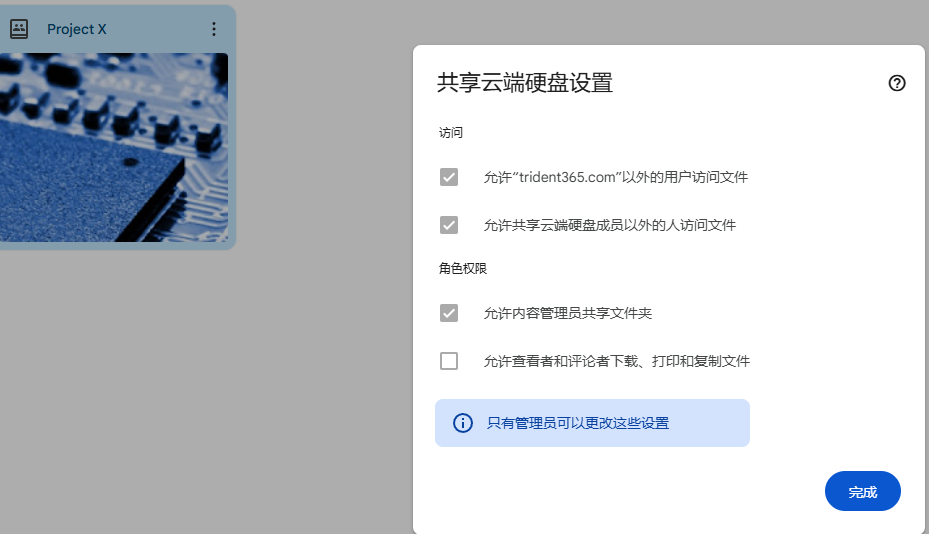
Task: Click label 允许“trident365.com”以外的用户访问文件
Action: click(616, 177)
